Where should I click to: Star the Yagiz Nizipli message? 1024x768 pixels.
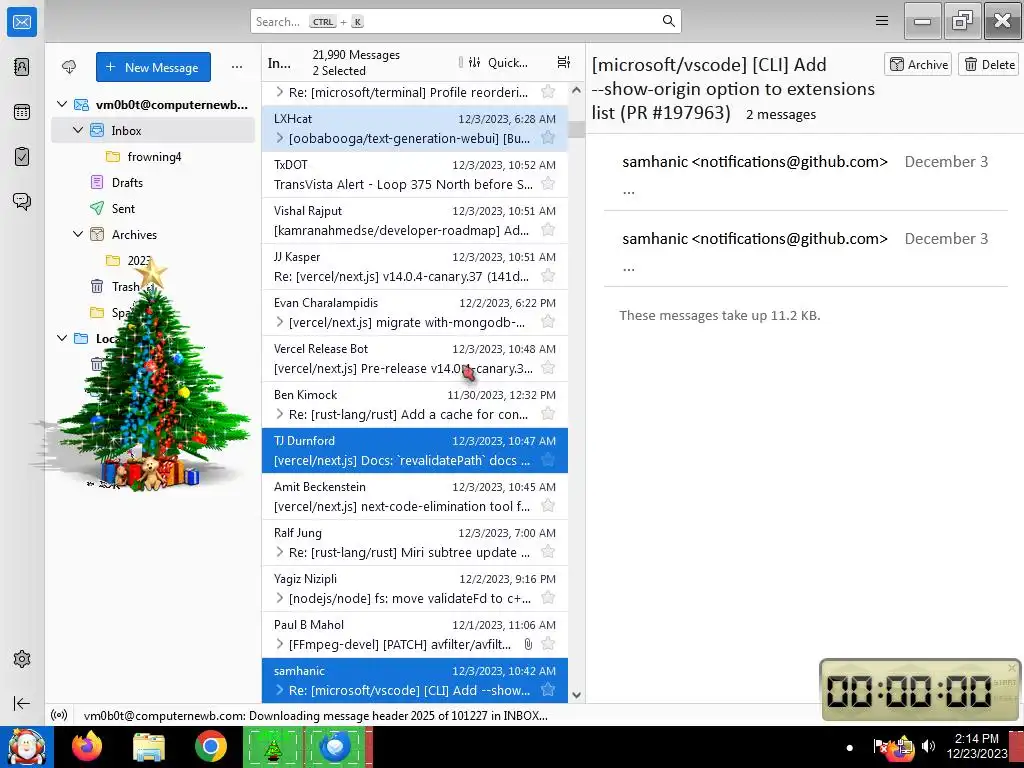point(549,598)
